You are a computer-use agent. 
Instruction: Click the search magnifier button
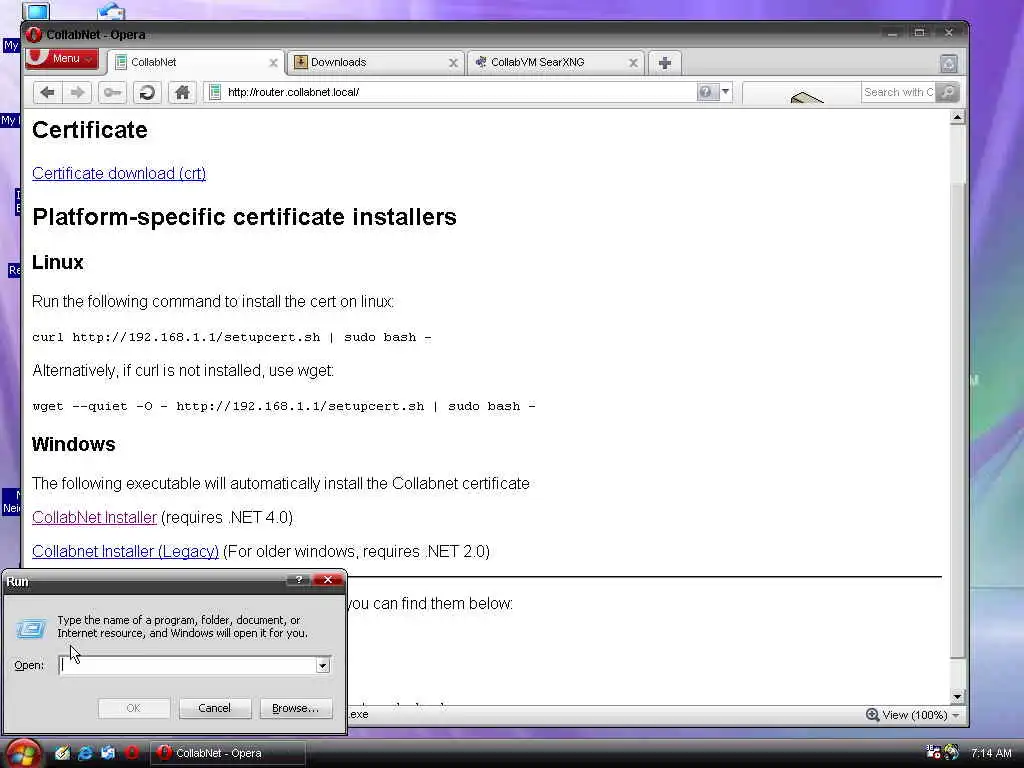click(x=947, y=92)
